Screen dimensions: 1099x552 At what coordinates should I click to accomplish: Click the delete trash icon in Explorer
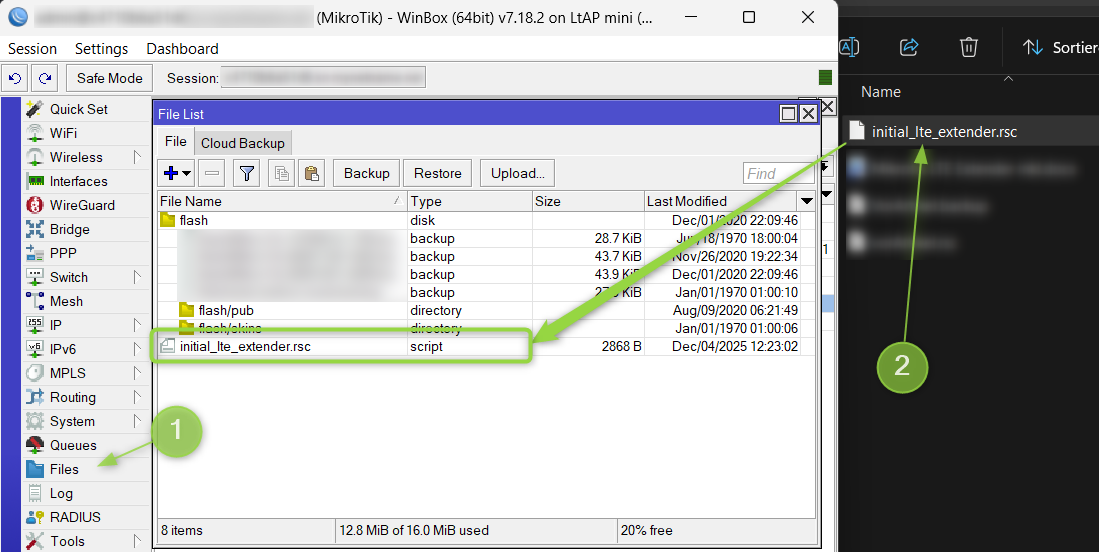click(969, 47)
